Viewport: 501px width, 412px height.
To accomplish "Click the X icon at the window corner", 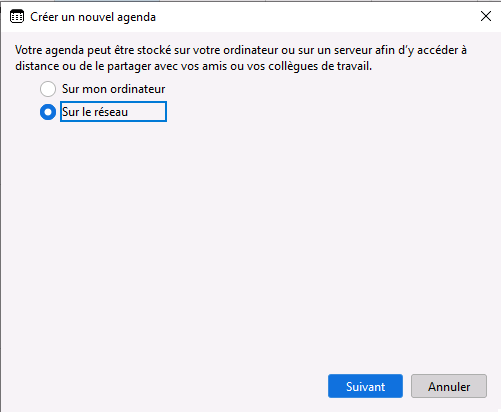I will (x=486, y=16).
